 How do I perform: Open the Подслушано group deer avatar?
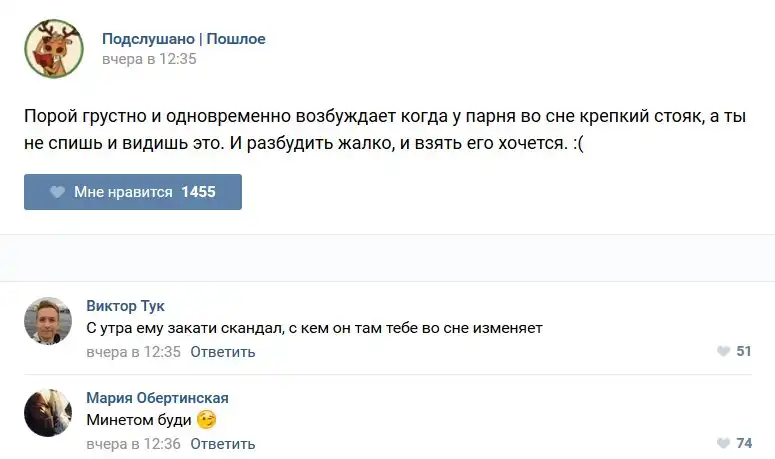(x=53, y=49)
